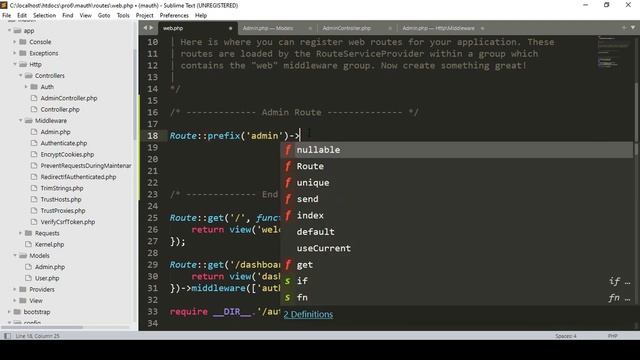Click the minimap in the editor
This screenshot has height=360, width=640.
coord(613,52)
